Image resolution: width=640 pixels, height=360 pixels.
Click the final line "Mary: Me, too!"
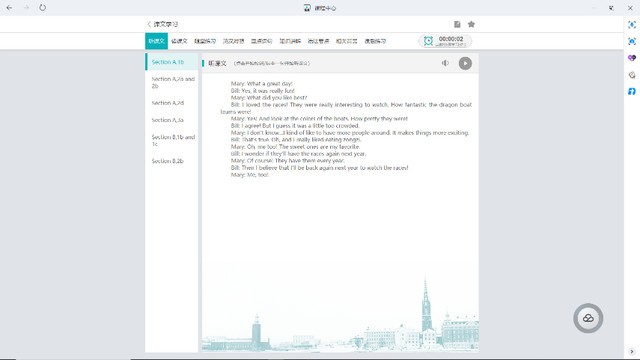(x=249, y=175)
